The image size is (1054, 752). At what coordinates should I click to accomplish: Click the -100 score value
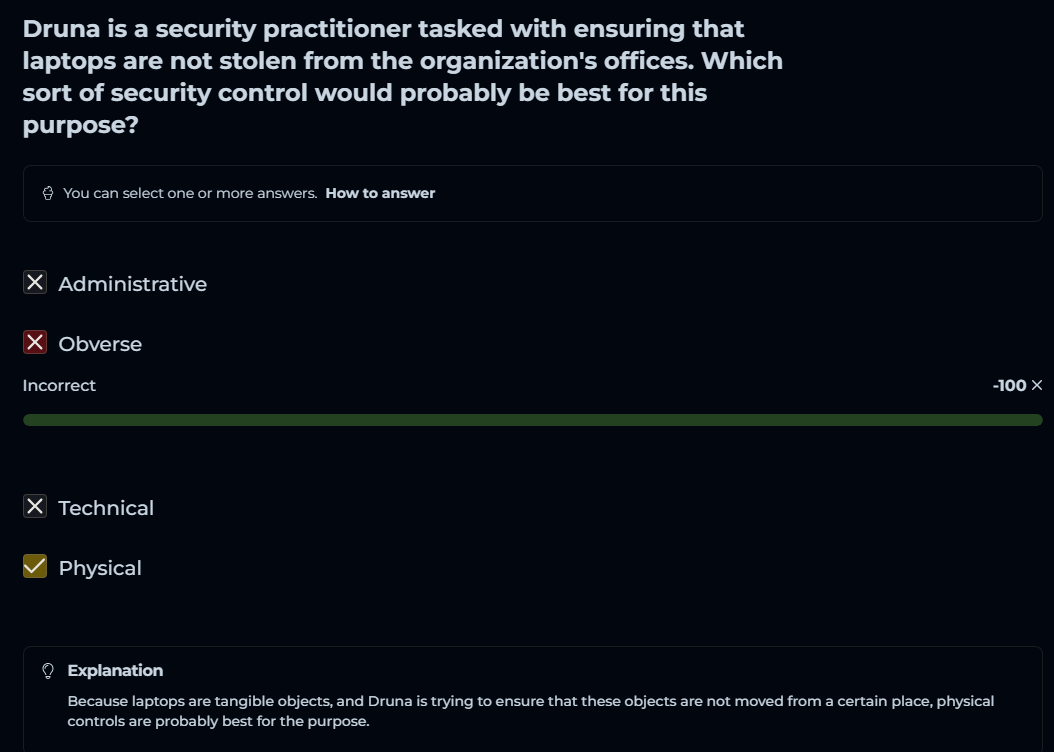[1009, 385]
